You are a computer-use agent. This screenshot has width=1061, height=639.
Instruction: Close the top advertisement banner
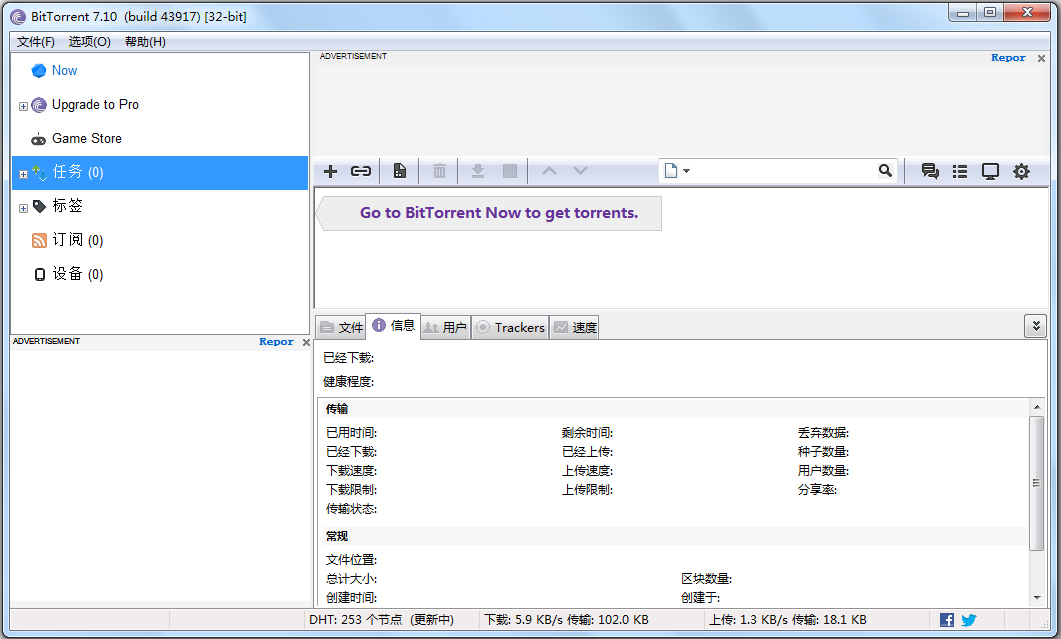point(1041,59)
